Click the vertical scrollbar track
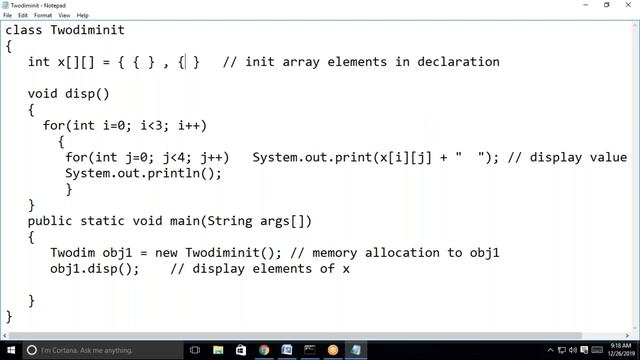This screenshot has height=360, width=640. pos(635,177)
